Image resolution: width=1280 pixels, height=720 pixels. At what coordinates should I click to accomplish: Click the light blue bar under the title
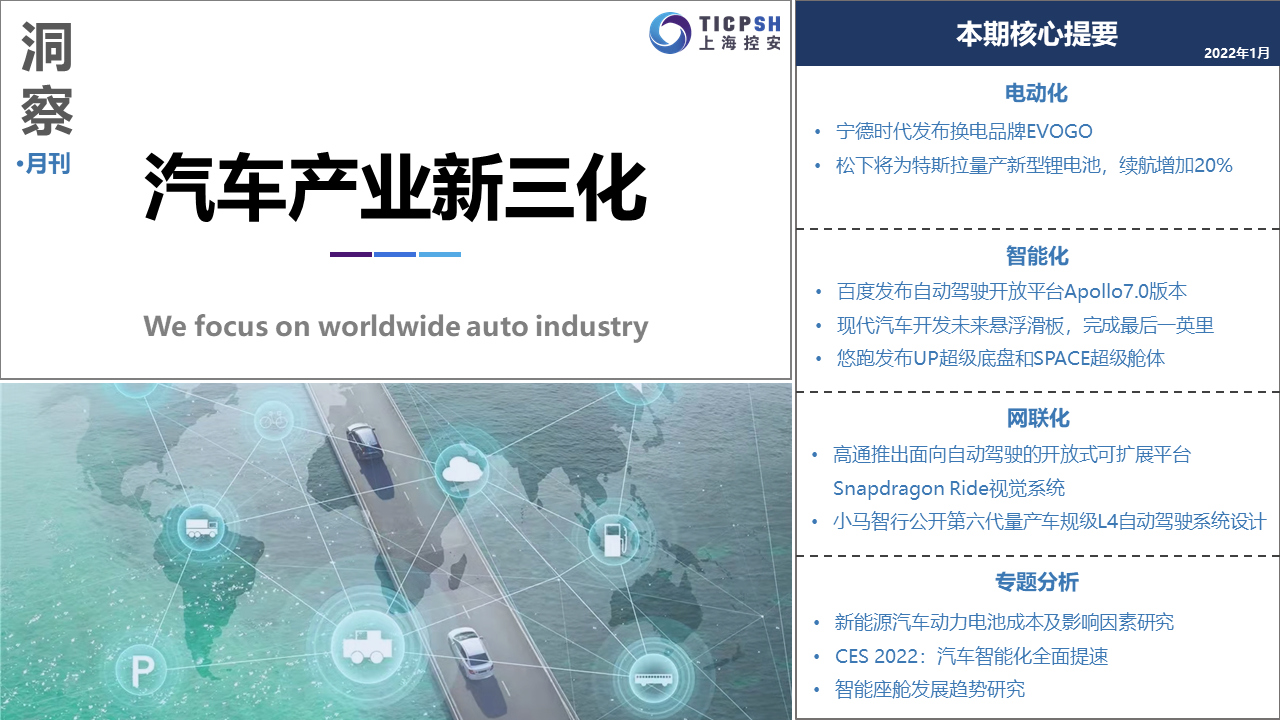click(x=440, y=254)
